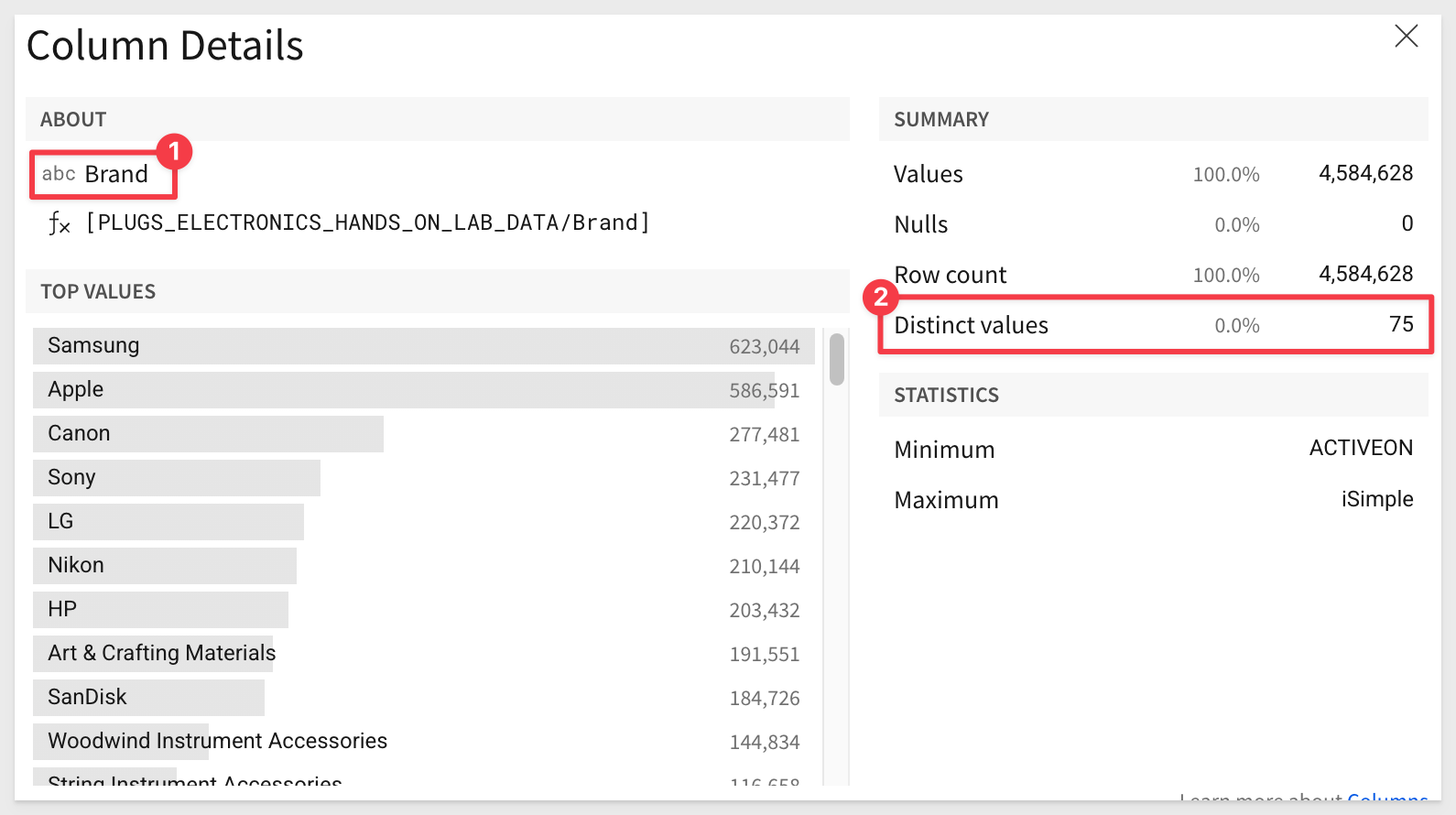The image size is (1456, 815).
Task: Select the HP value row
Action: [424, 610]
